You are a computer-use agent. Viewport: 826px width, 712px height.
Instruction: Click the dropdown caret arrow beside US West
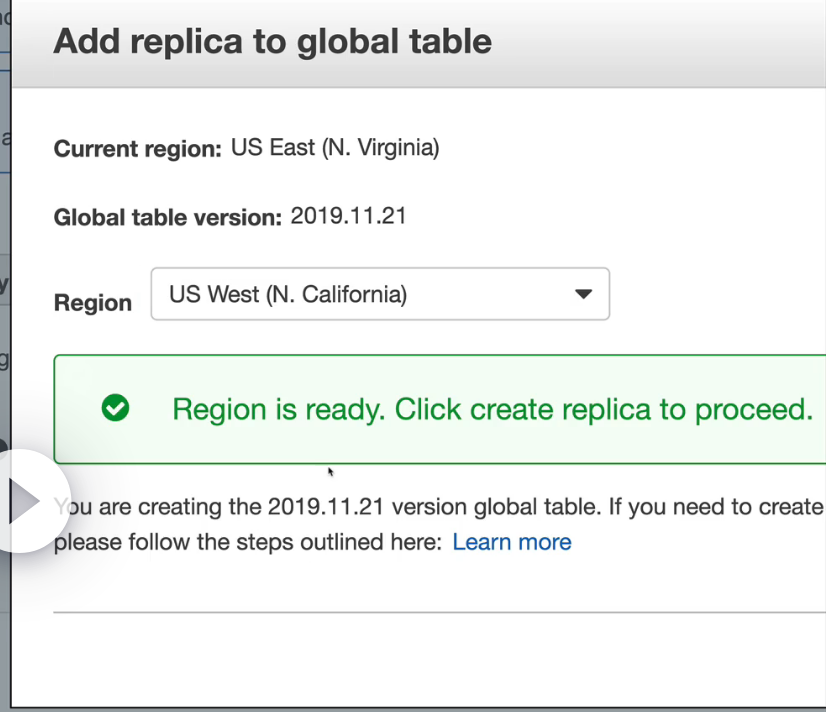click(x=584, y=295)
